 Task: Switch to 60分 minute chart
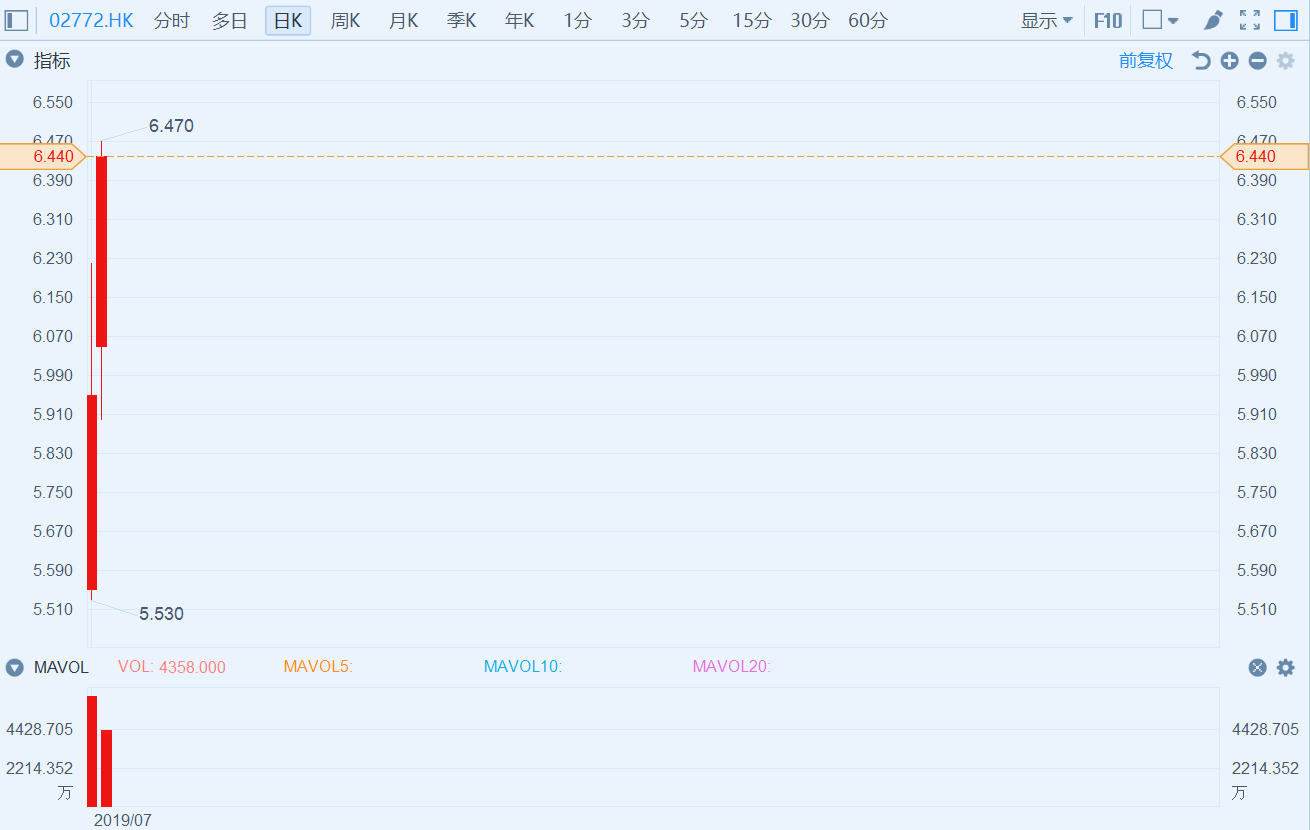[x=867, y=20]
